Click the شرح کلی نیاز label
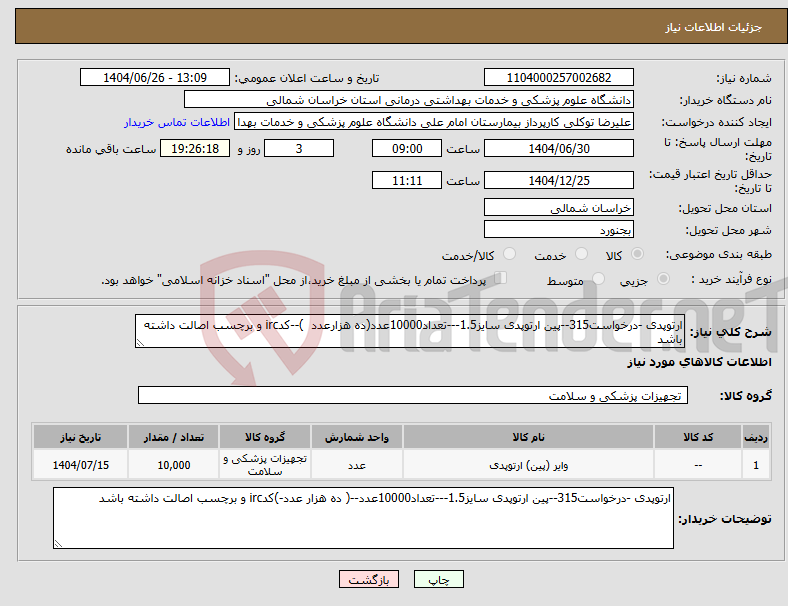 (x=730, y=332)
